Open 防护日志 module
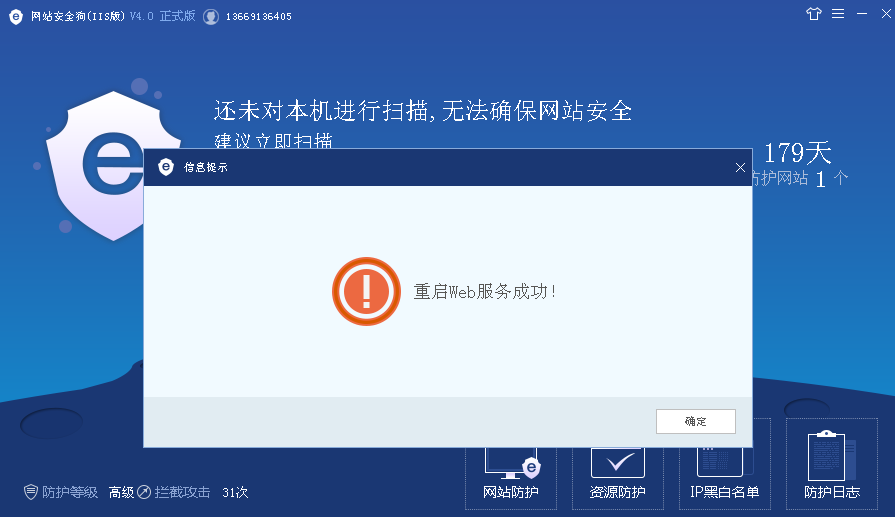The height and width of the screenshot is (517, 895). tap(832, 463)
